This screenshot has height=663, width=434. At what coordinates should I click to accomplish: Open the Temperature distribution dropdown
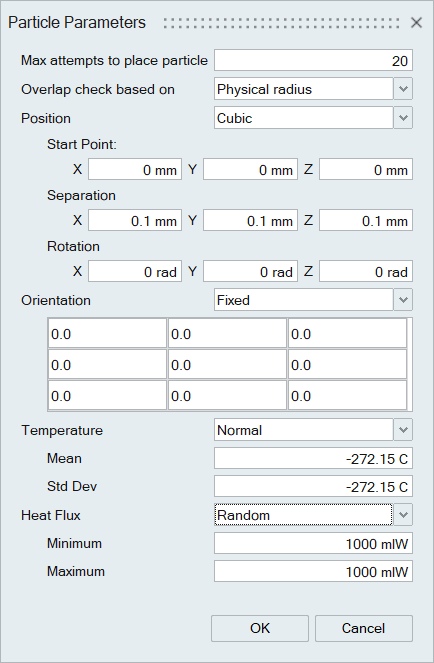click(313, 430)
